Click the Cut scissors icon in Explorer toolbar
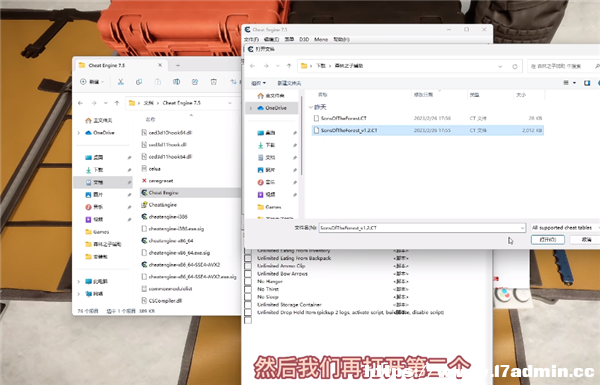600x385 pixels. pyautogui.click(x=121, y=82)
